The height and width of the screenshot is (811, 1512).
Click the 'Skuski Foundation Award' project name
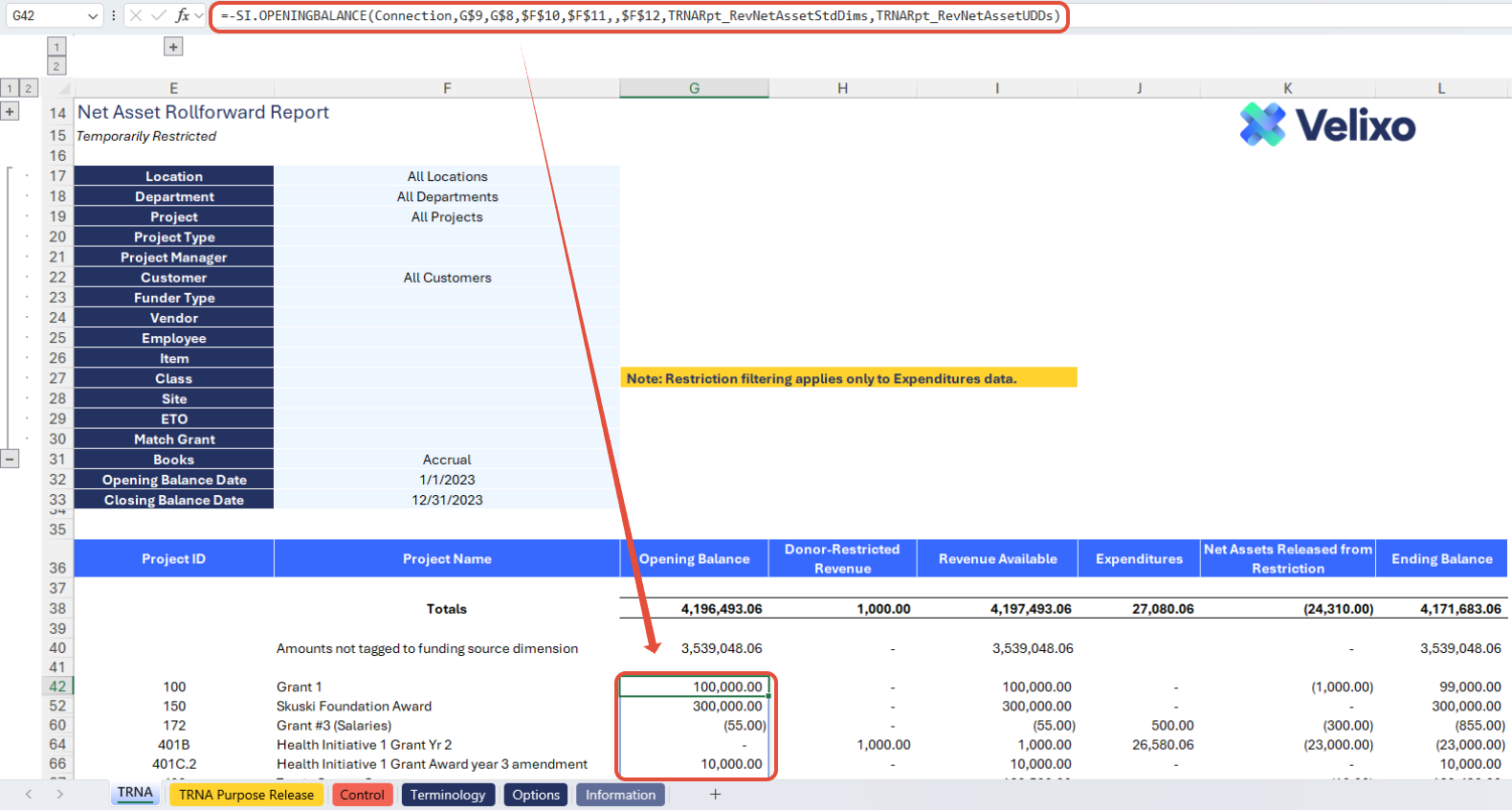(x=354, y=707)
